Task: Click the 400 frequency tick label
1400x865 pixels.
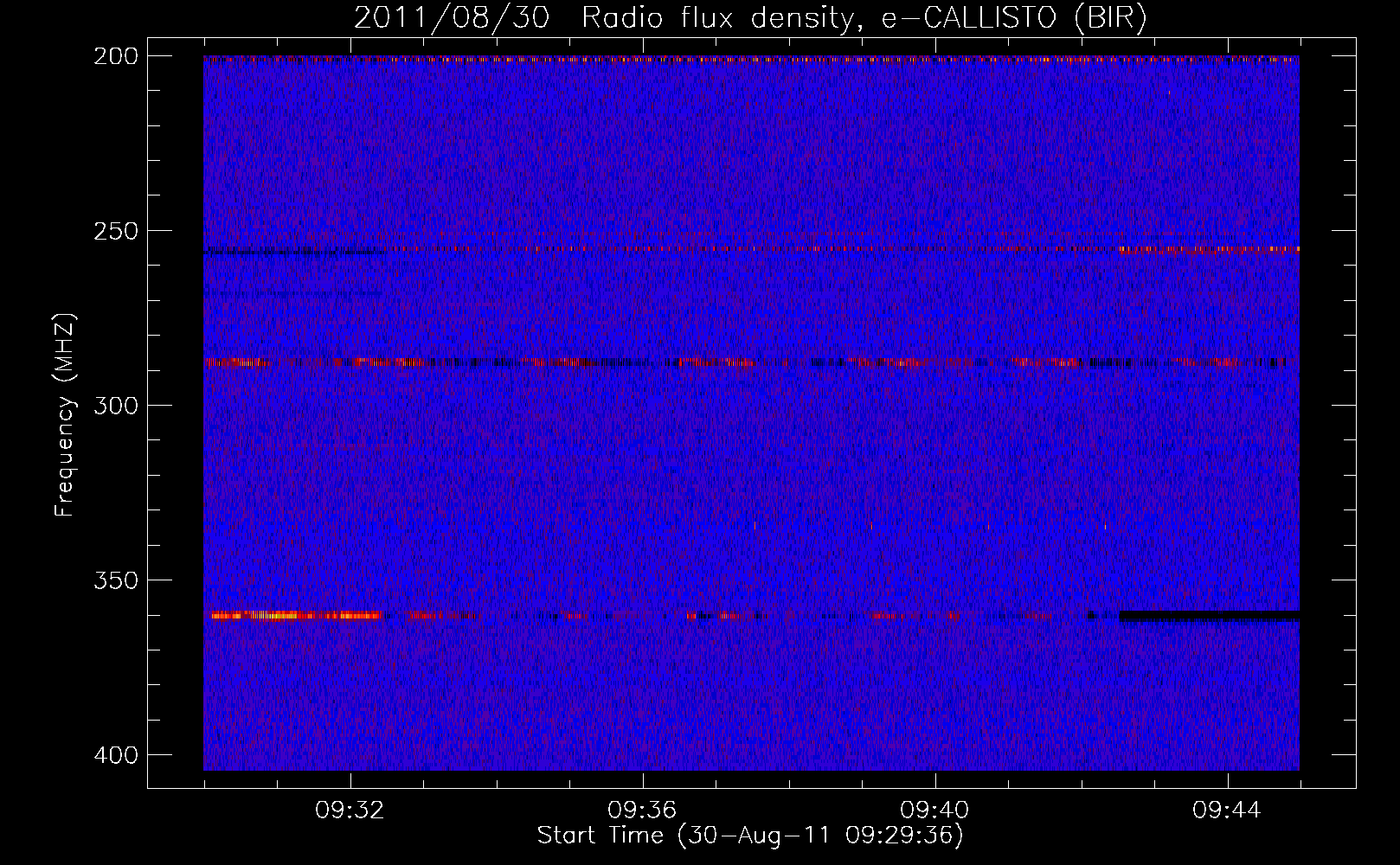Action: pyautogui.click(x=115, y=755)
